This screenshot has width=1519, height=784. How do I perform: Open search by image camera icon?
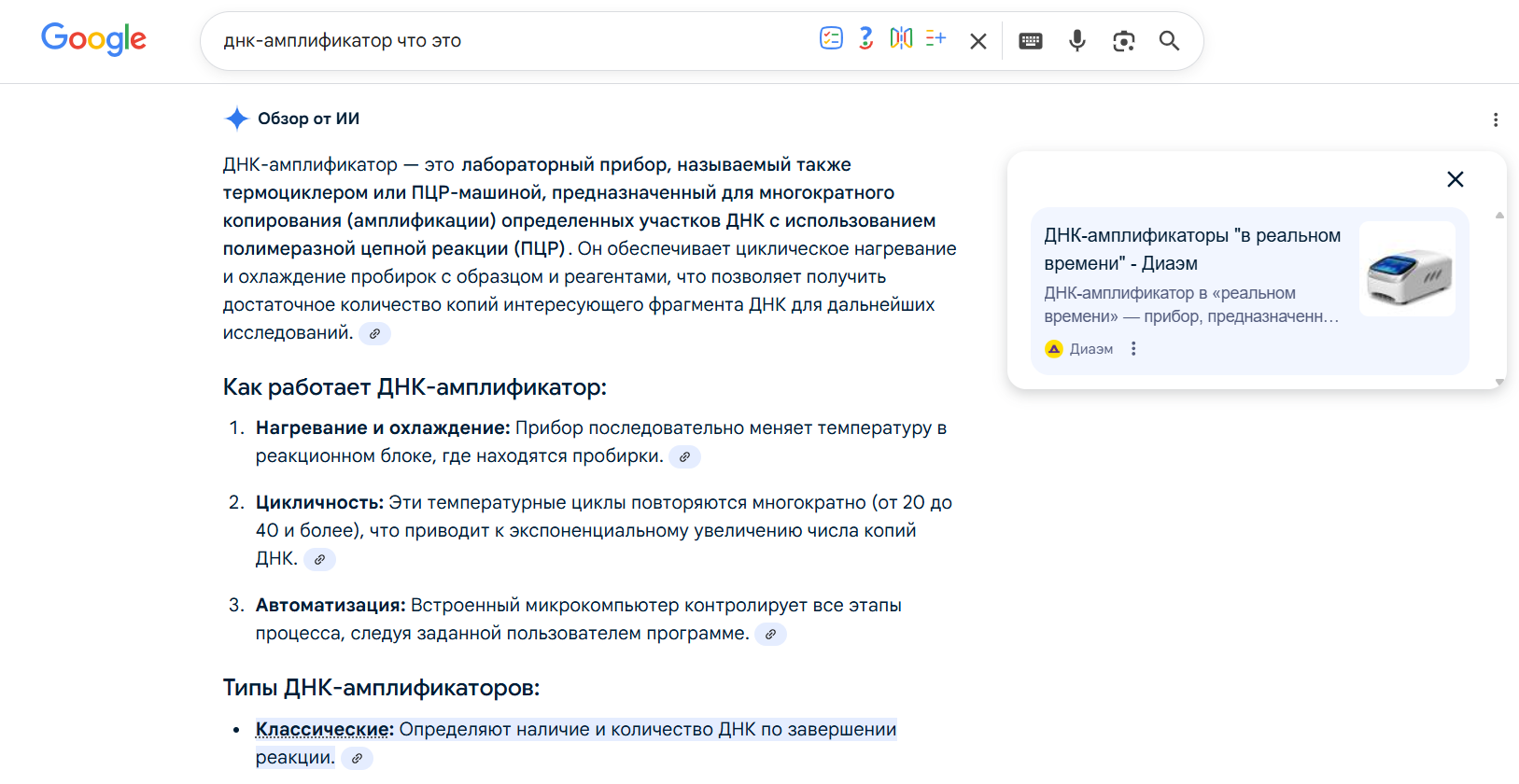click(1123, 41)
